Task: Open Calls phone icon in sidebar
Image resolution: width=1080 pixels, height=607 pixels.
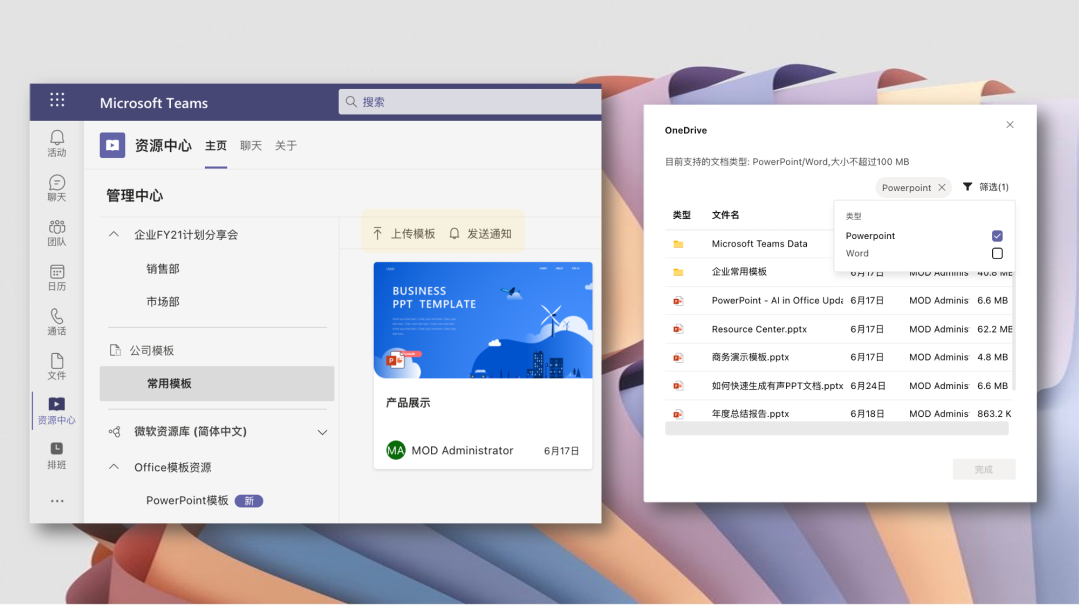Action: (x=56, y=322)
